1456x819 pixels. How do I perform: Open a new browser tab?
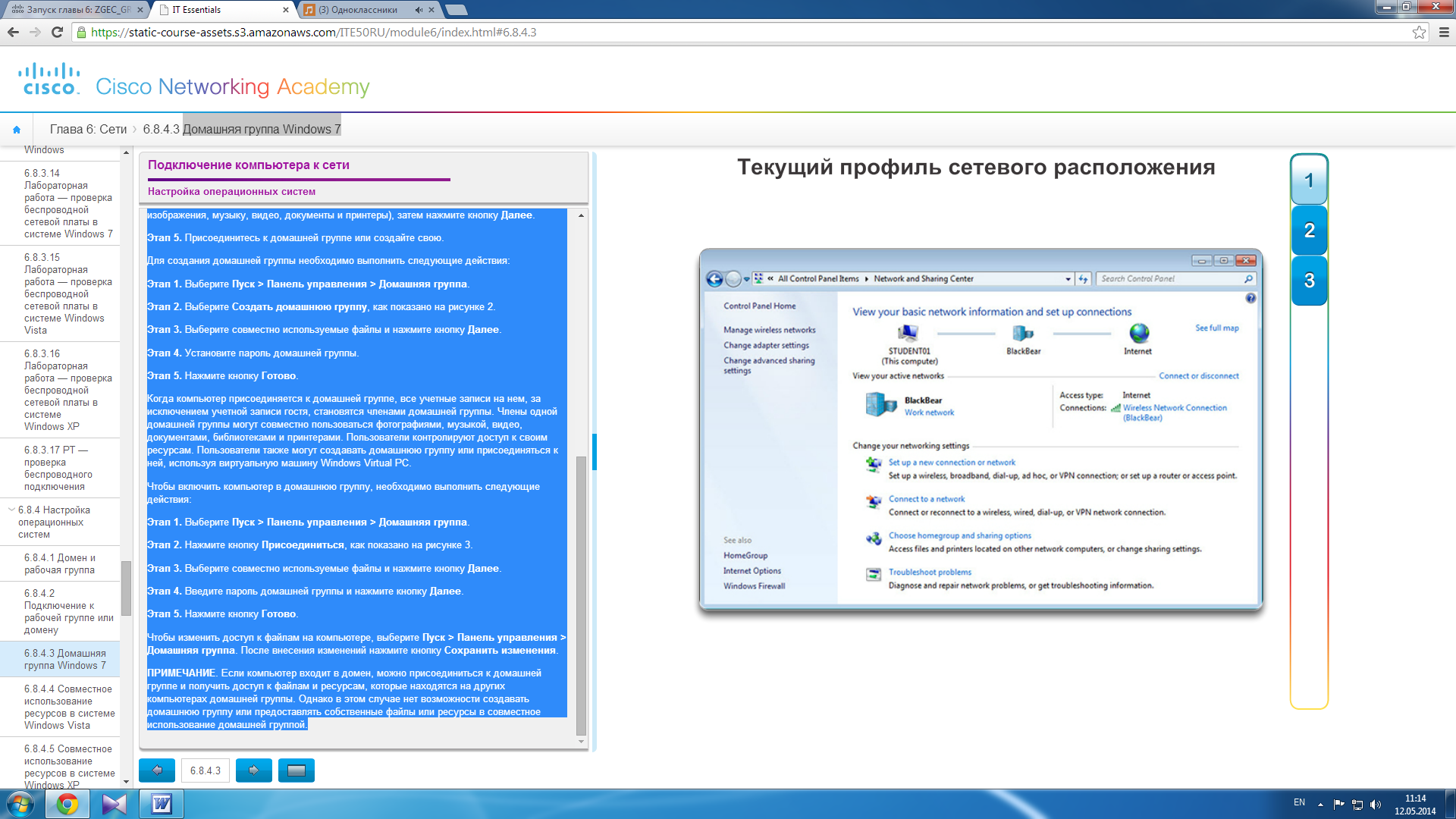tap(457, 10)
